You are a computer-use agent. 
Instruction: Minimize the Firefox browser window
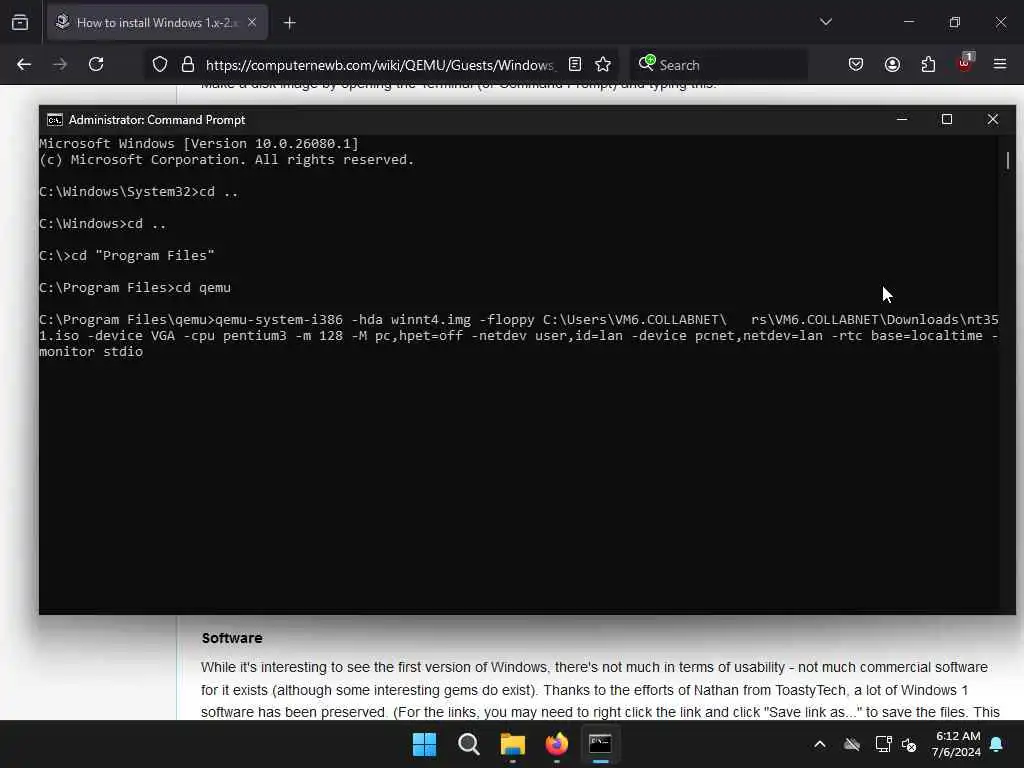pos(909,22)
